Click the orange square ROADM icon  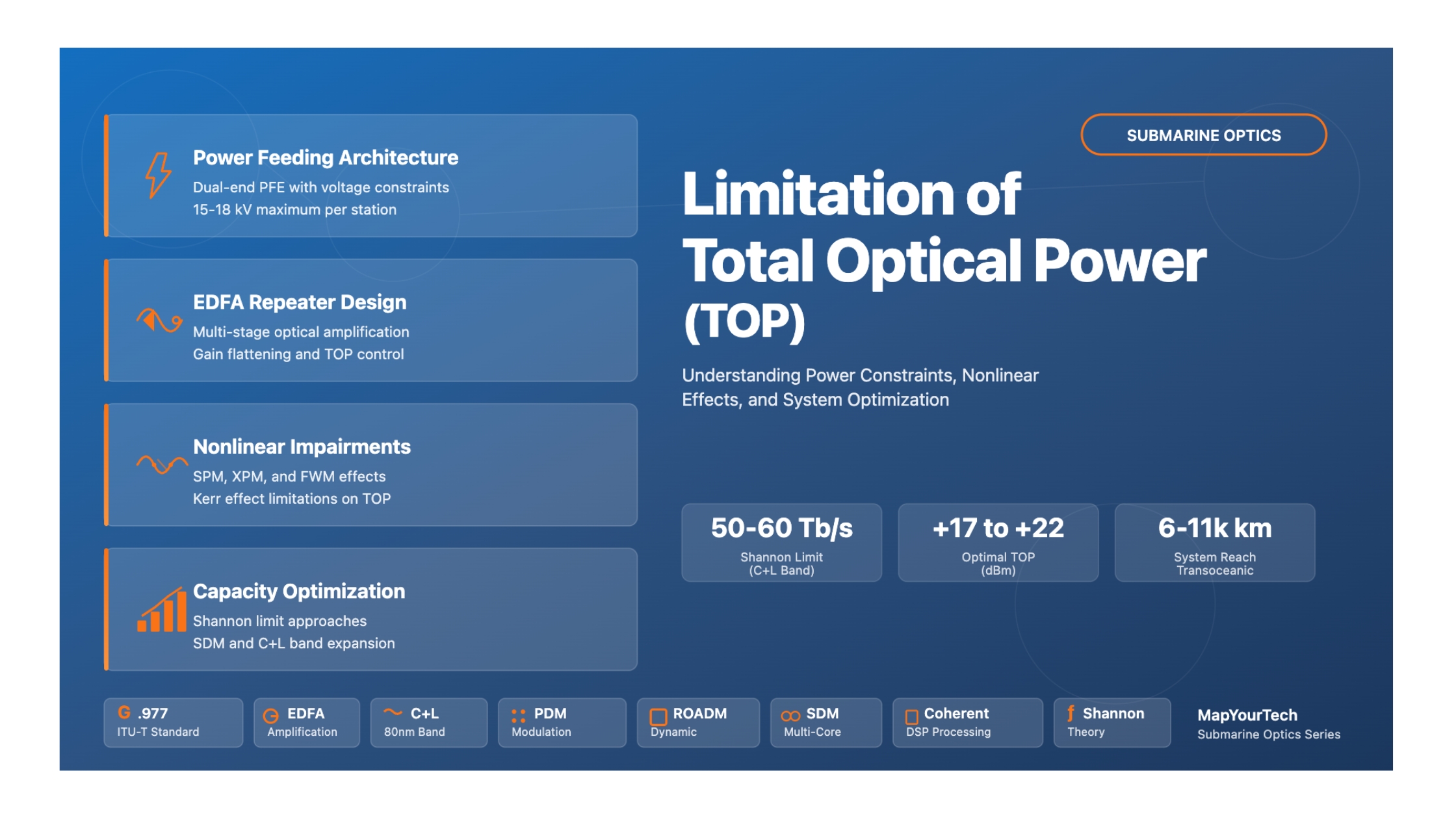658,716
